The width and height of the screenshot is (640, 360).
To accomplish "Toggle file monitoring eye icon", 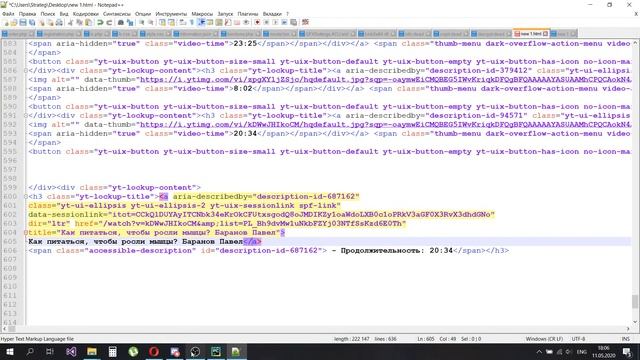I will (x=246, y=22).
